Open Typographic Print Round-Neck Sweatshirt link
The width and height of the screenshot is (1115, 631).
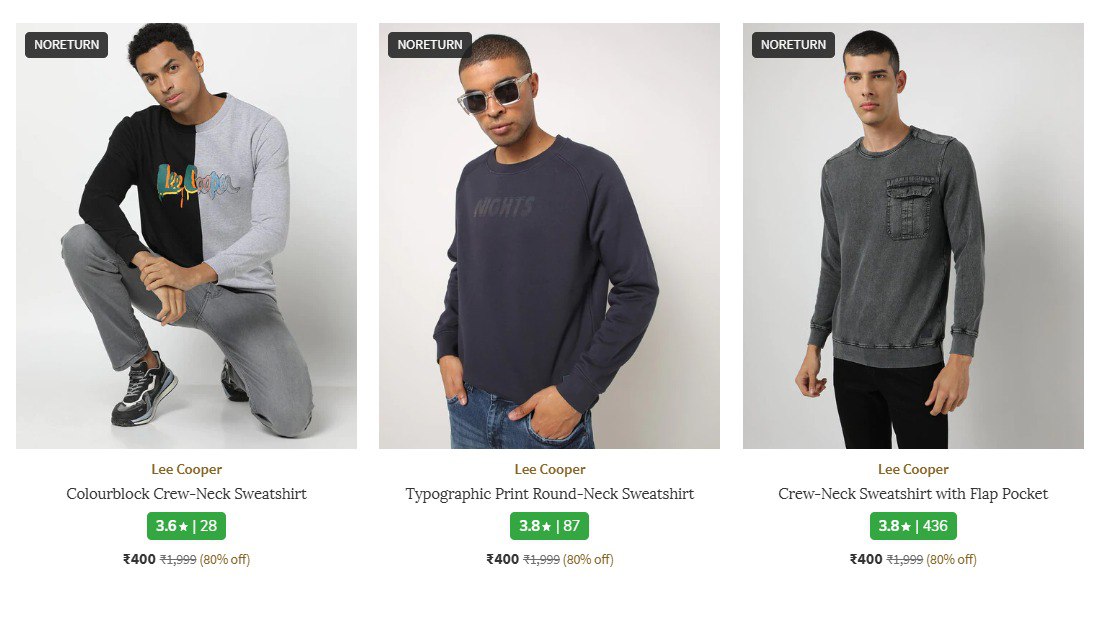[549, 494]
